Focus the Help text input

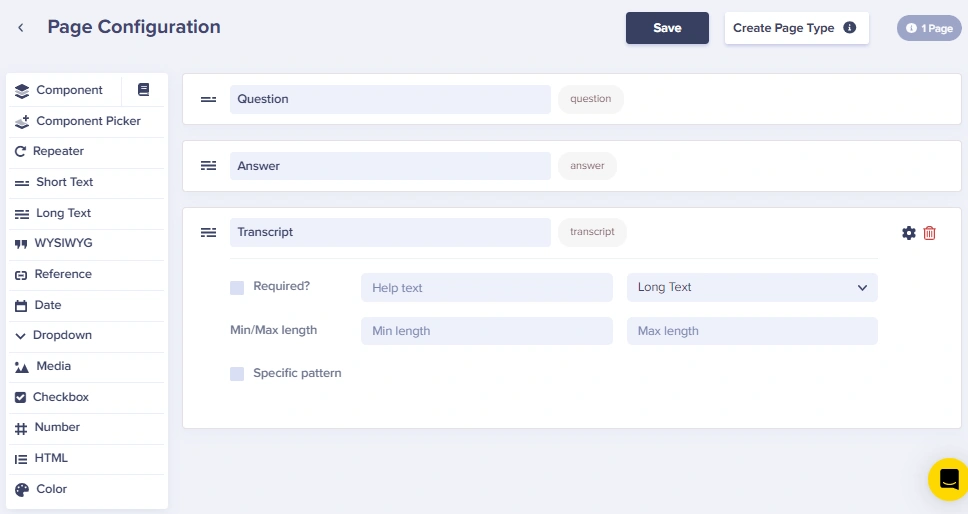(x=487, y=288)
